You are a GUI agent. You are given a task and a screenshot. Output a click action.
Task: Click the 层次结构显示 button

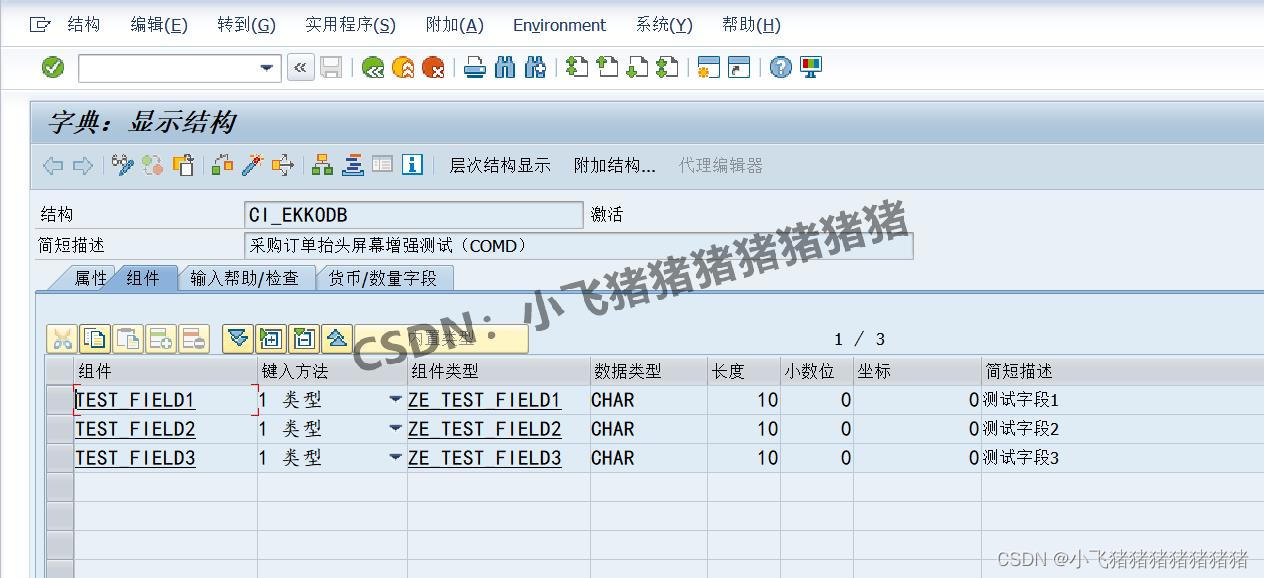(x=500, y=165)
